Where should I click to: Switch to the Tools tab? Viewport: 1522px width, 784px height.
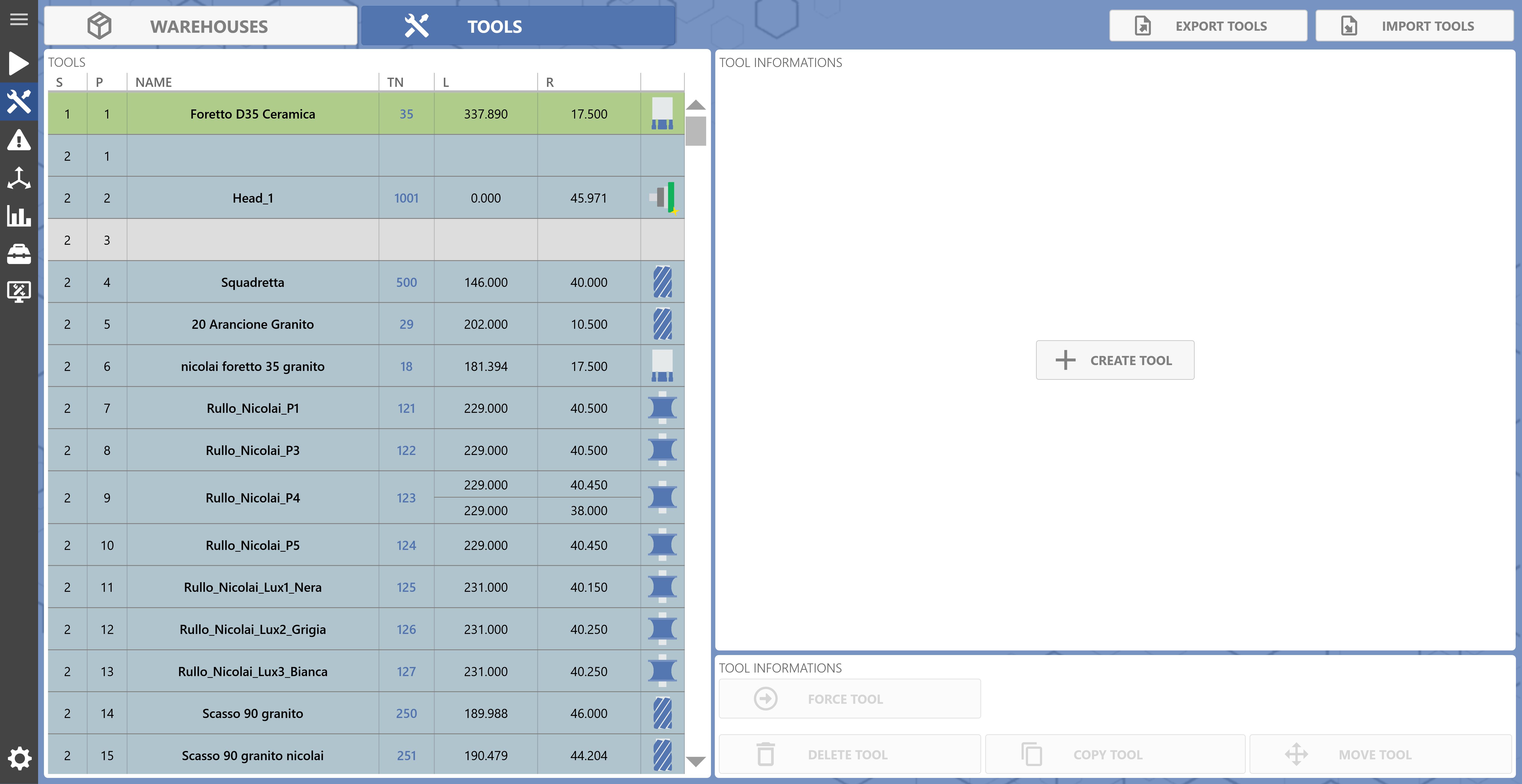[x=518, y=26]
